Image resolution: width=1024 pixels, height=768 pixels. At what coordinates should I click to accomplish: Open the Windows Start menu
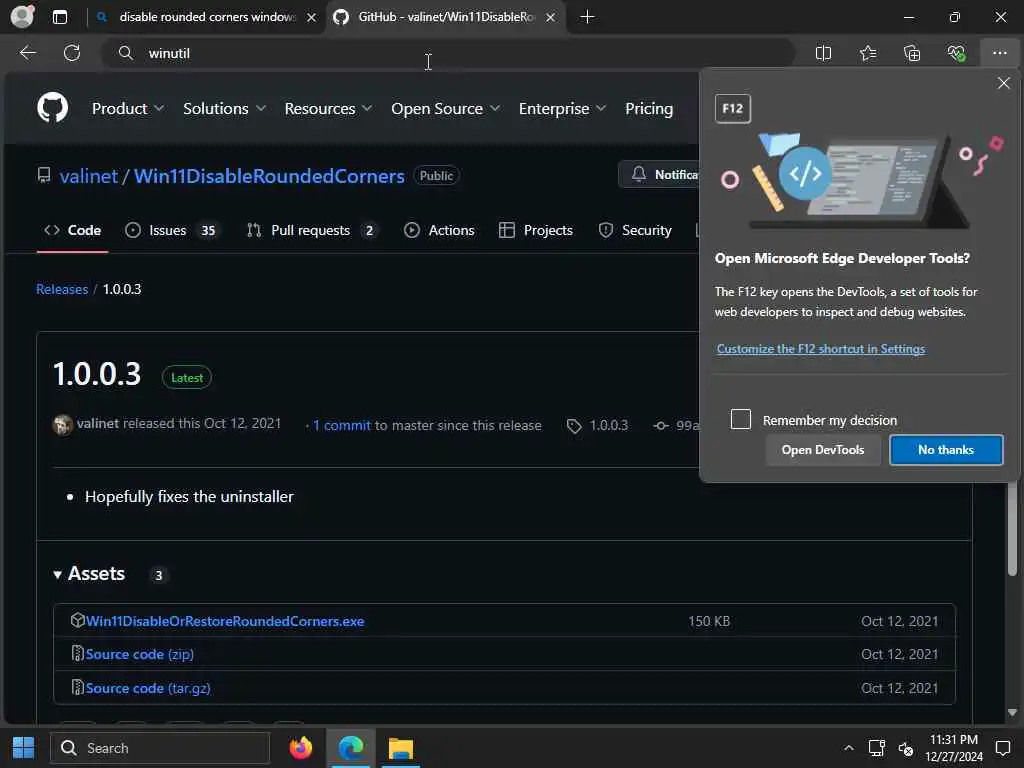click(24, 748)
